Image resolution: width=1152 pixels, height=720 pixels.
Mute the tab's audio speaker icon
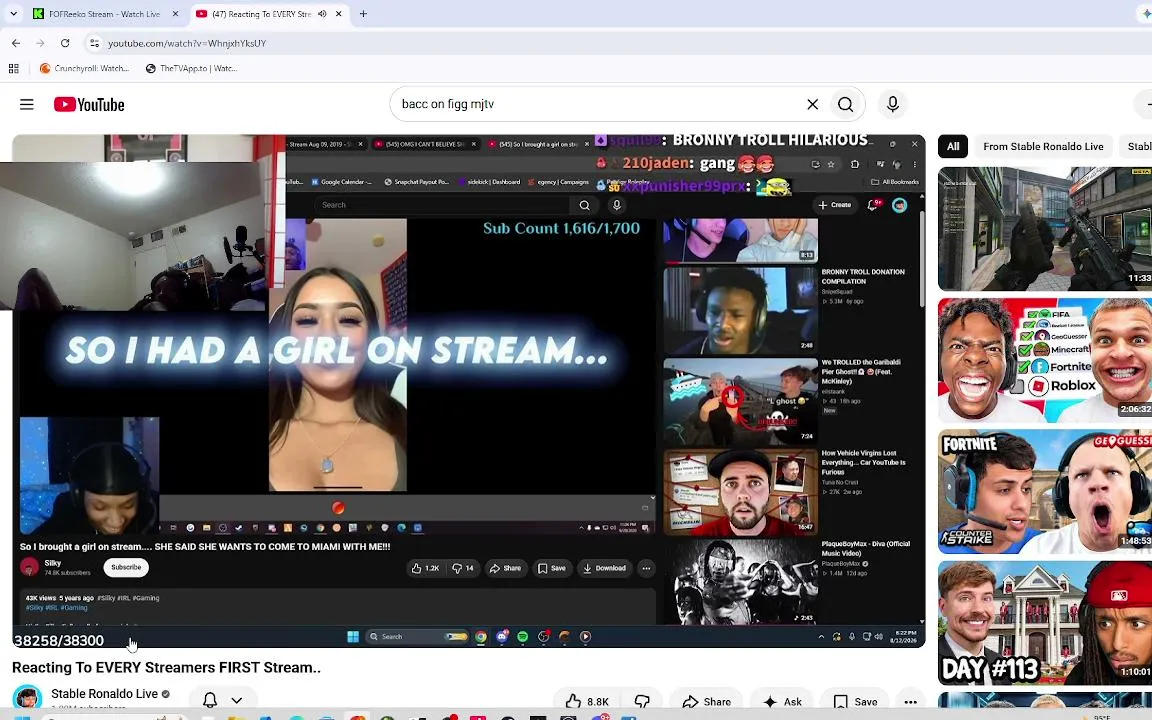(323, 14)
